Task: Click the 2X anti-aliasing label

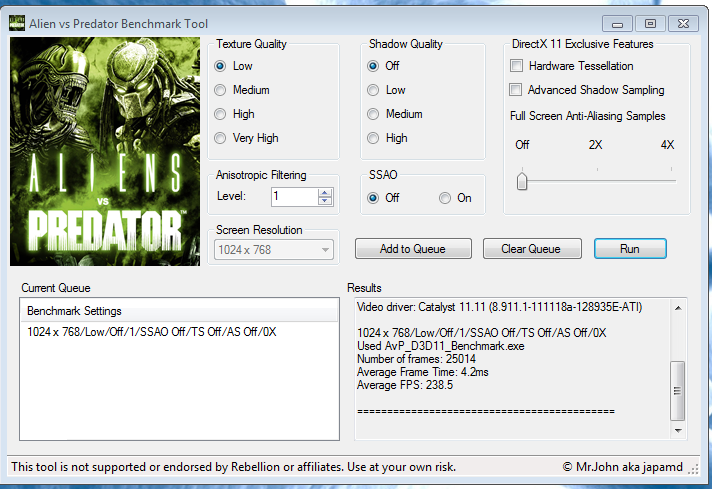Action: (x=595, y=145)
